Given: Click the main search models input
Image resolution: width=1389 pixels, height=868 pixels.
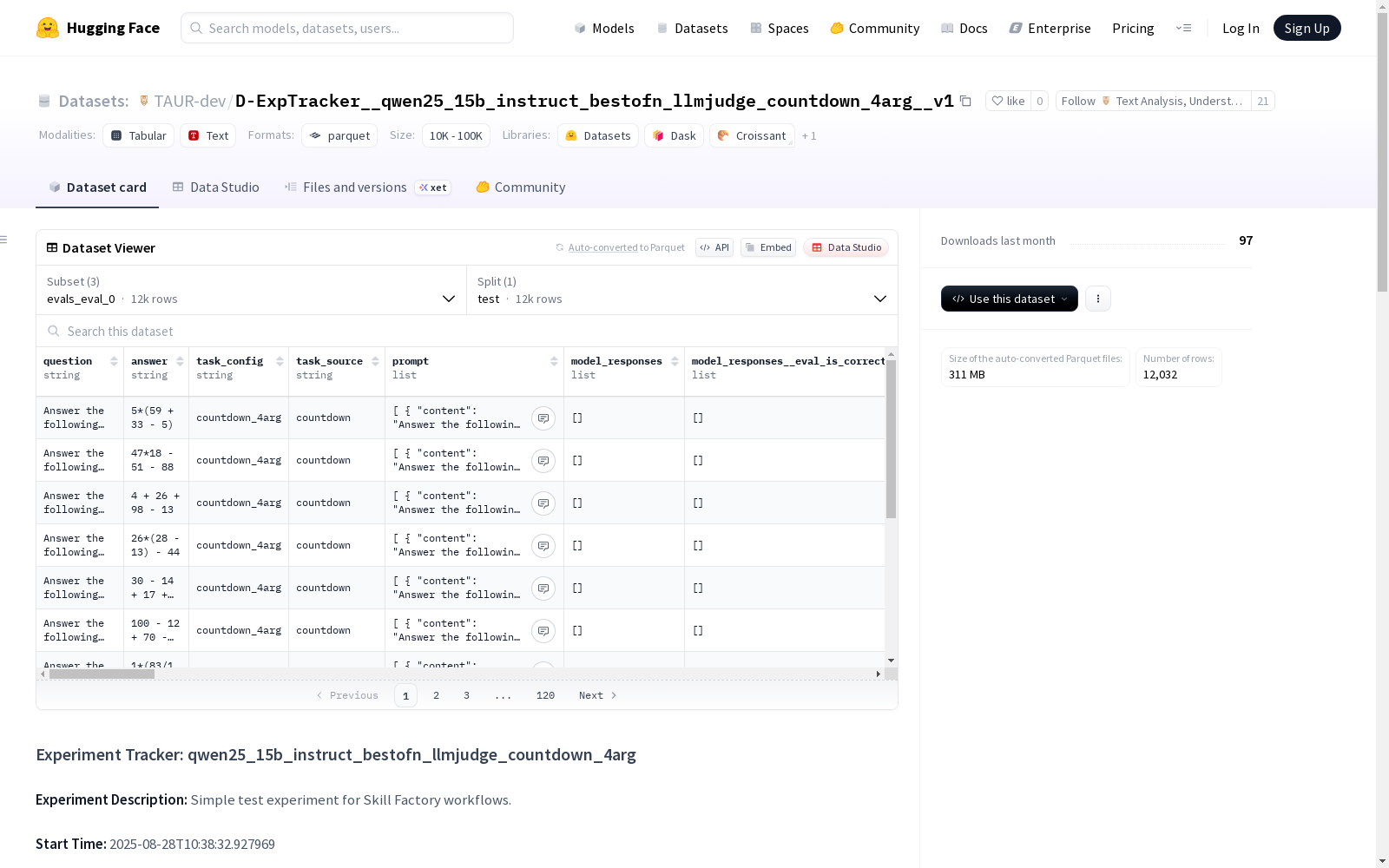Looking at the screenshot, I should coord(347,28).
